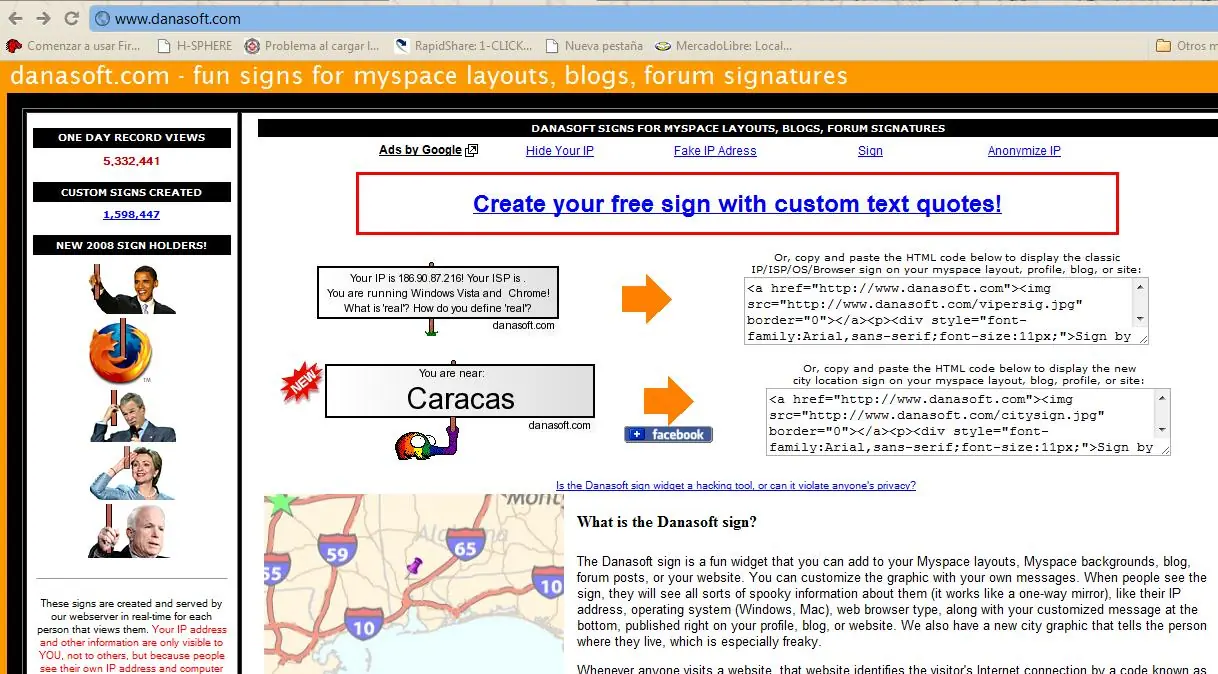Open the RapidShare 1-CLICK bookmark

click(x=463, y=45)
